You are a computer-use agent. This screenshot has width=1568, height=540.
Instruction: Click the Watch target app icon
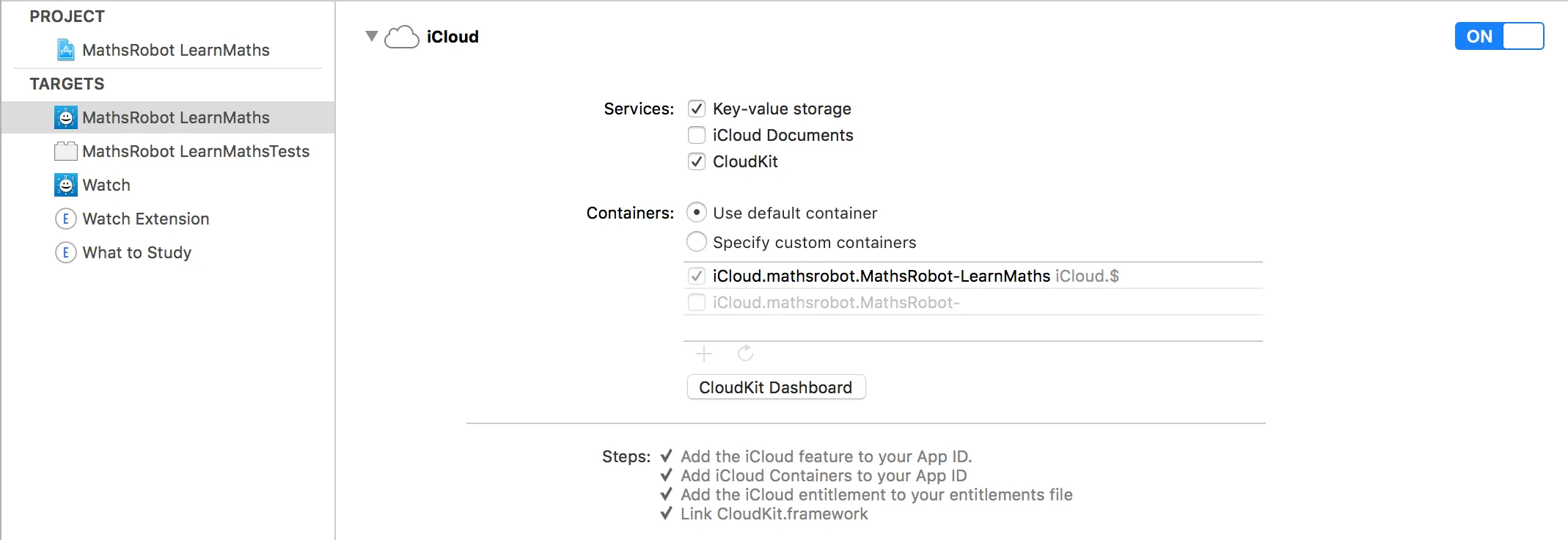tap(66, 185)
